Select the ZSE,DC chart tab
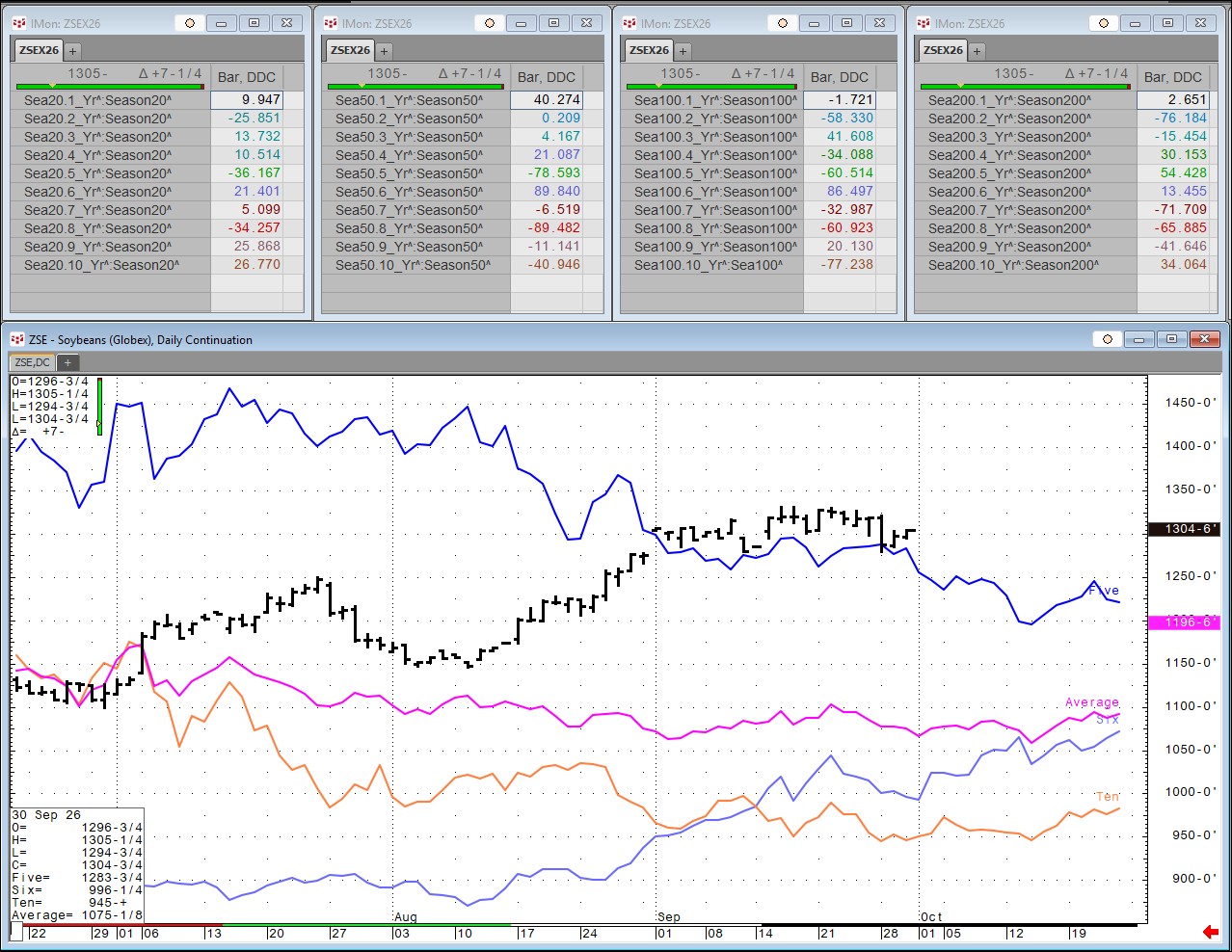 click(x=33, y=362)
